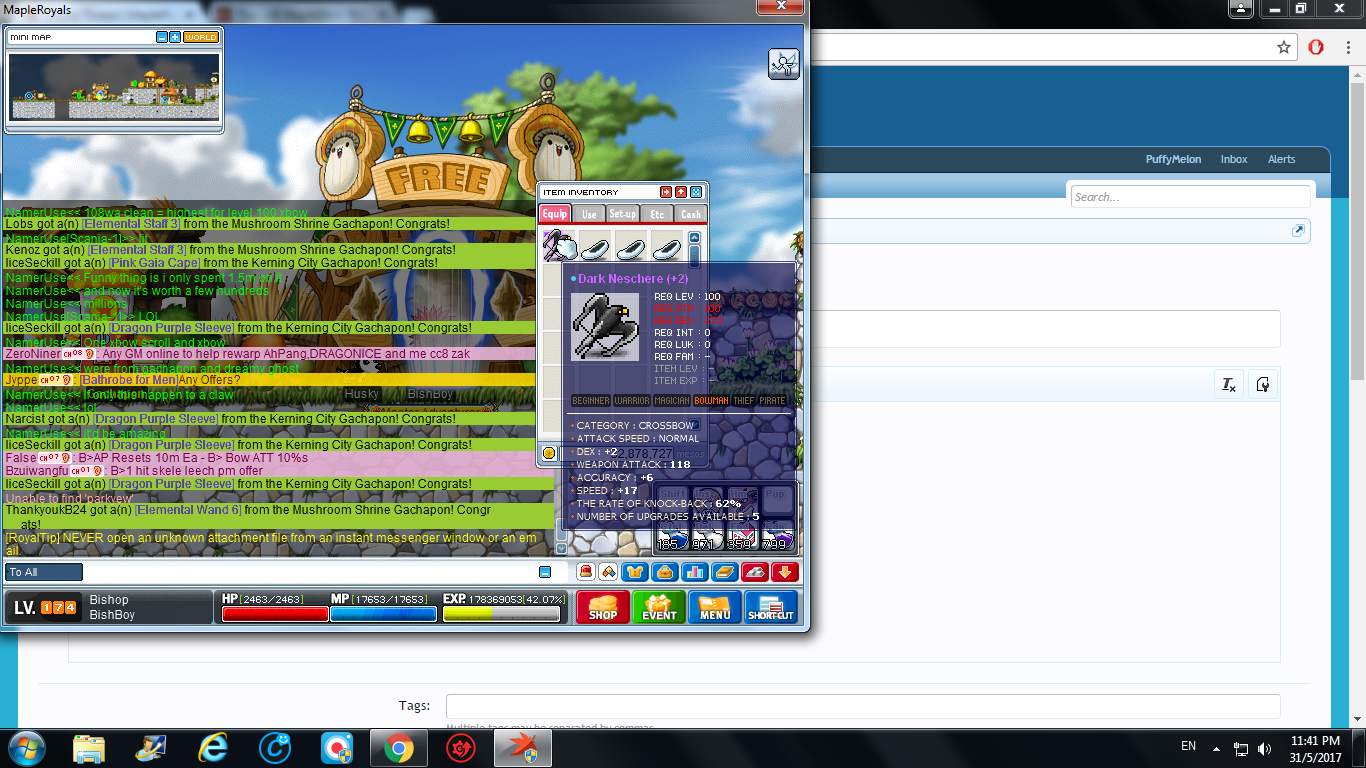Click the red arrow sort button in inventory header

(x=666, y=192)
